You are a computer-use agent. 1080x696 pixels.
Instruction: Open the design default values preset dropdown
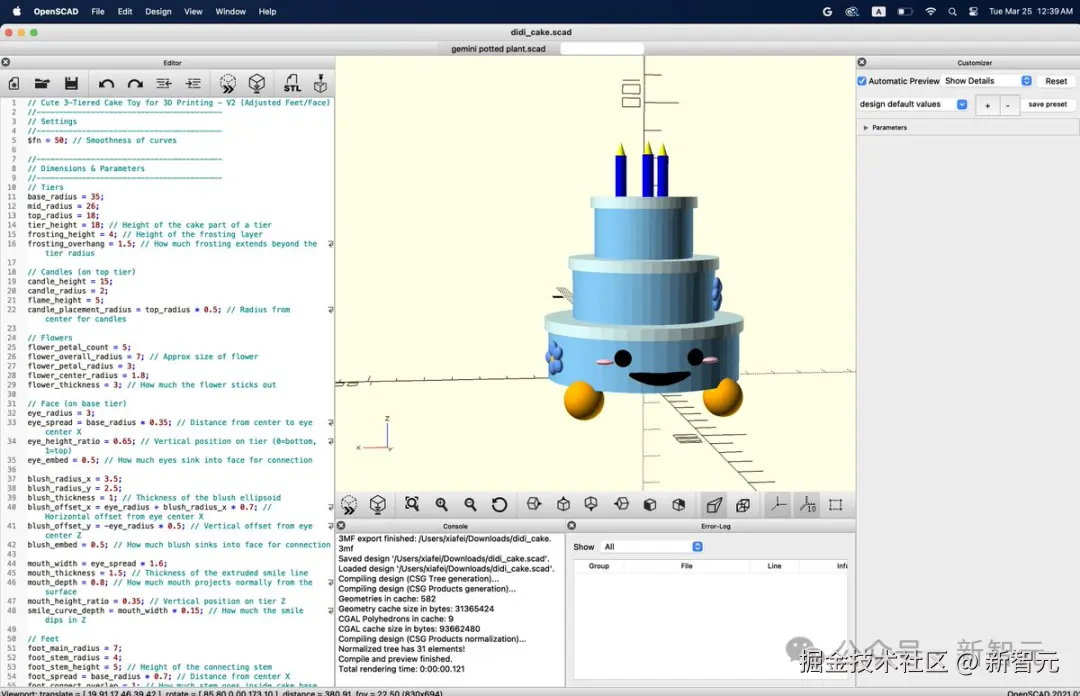pos(913,104)
